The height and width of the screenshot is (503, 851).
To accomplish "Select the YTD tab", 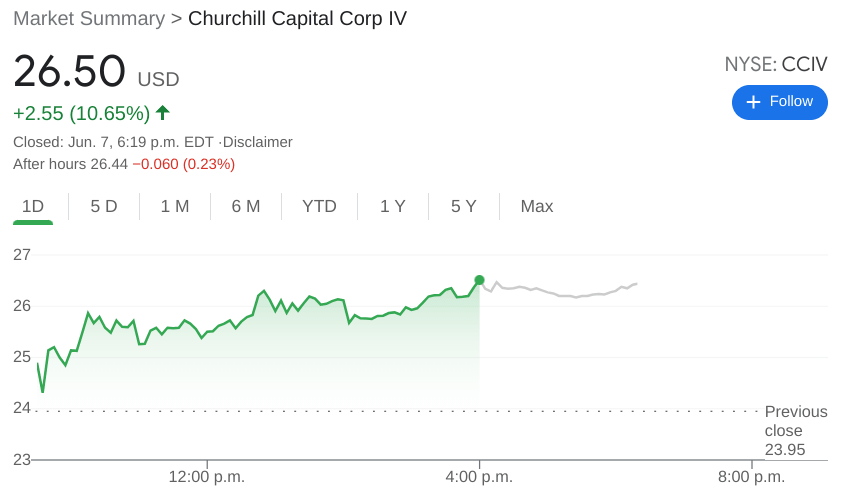I will coord(319,207).
